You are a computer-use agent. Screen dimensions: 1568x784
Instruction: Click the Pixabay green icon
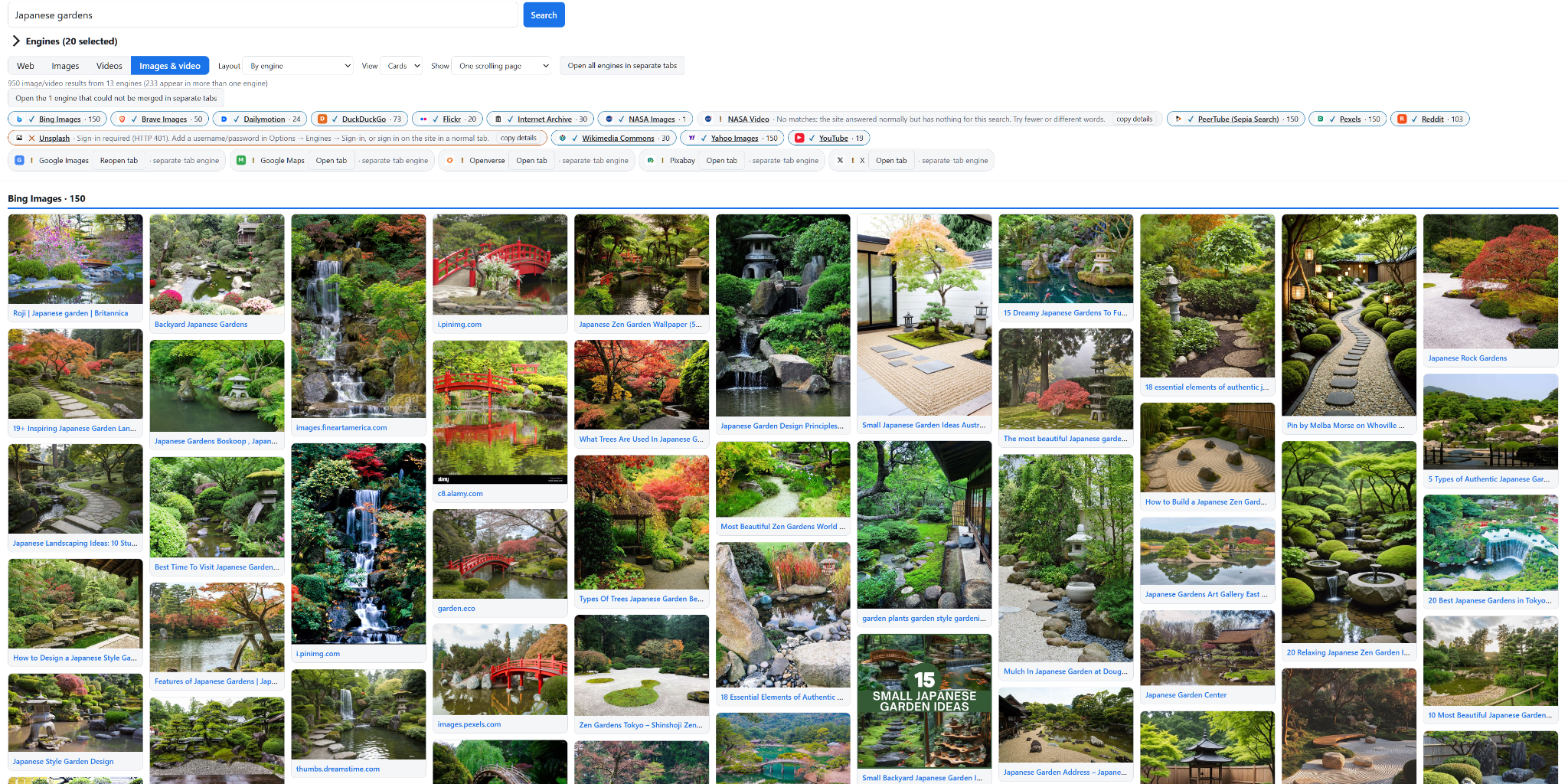coord(650,161)
